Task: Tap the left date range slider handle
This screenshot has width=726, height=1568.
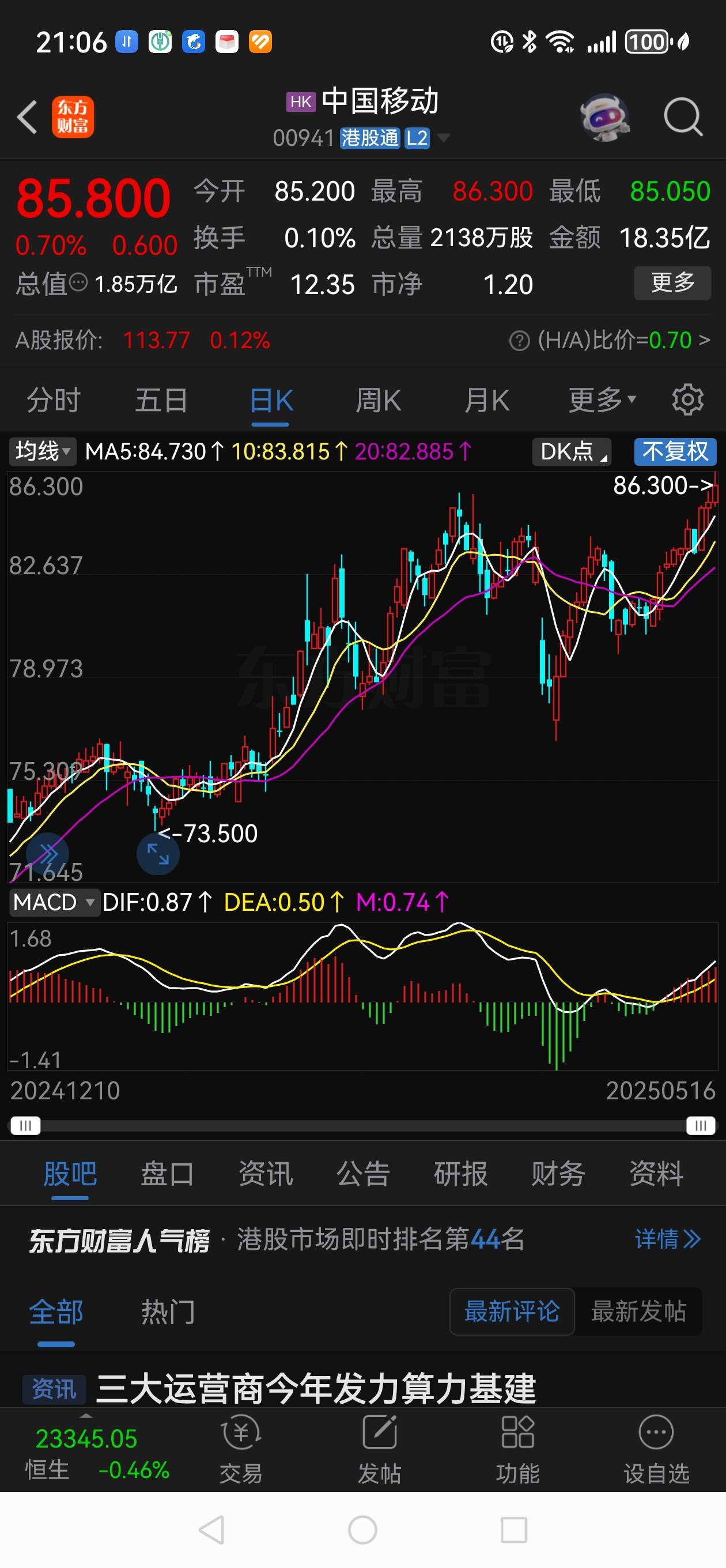Action: (x=25, y=1125)
